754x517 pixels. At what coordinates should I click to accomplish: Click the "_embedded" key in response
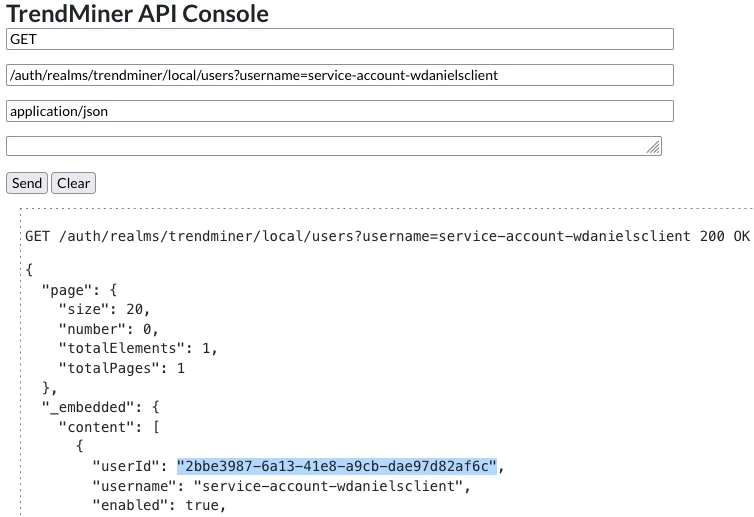coord(85,407)
